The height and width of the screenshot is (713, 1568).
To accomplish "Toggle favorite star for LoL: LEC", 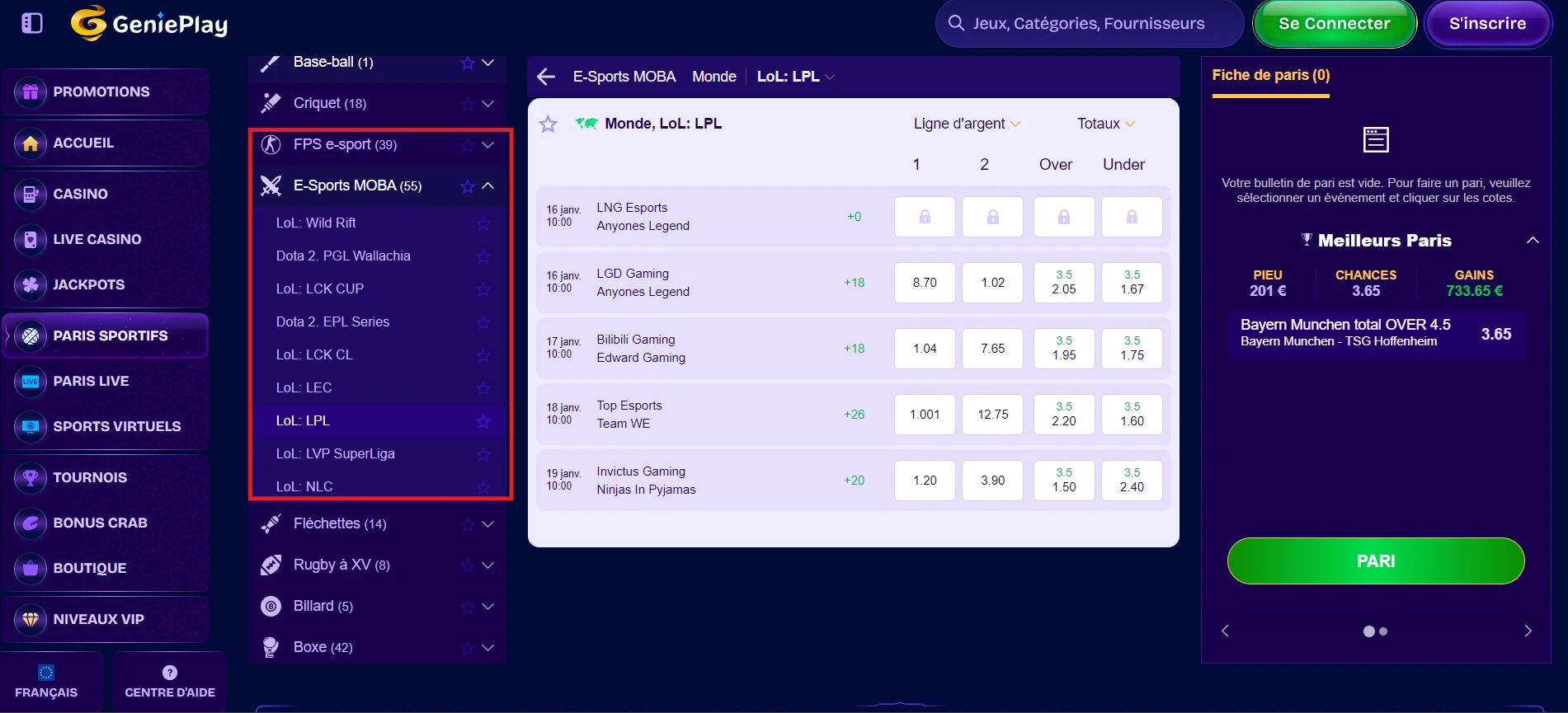I will click(x=483, y=388).
